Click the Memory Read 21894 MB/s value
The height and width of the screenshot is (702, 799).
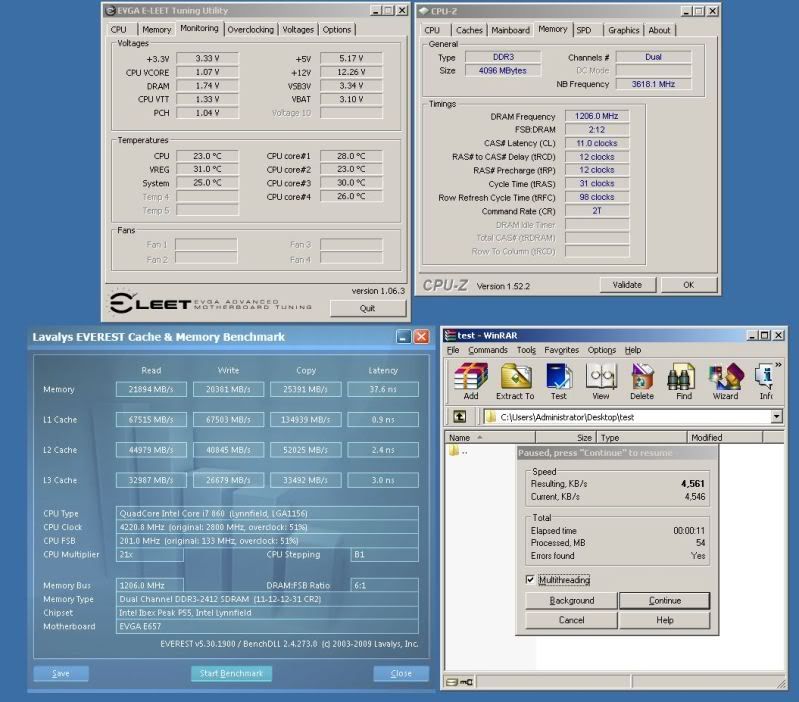(x=151, y=389)
